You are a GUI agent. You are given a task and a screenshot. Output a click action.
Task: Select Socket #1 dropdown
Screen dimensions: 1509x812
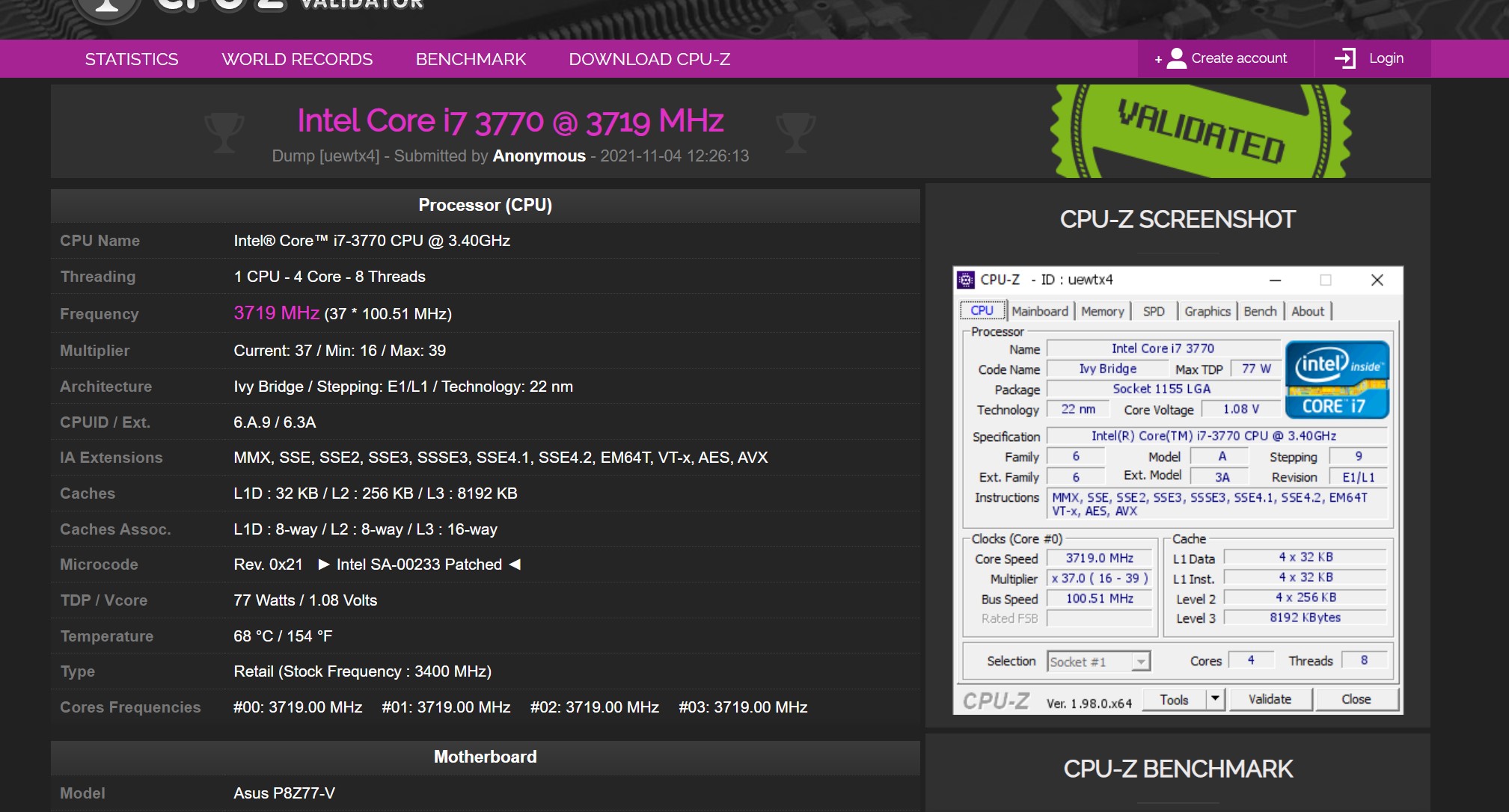pos(1096,660)
